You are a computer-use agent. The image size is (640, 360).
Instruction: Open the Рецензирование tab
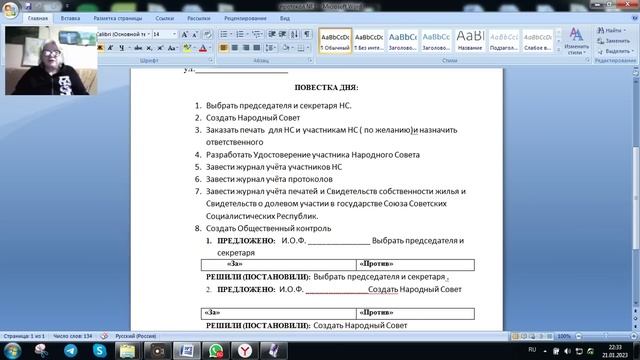click(x=245, y=18)
